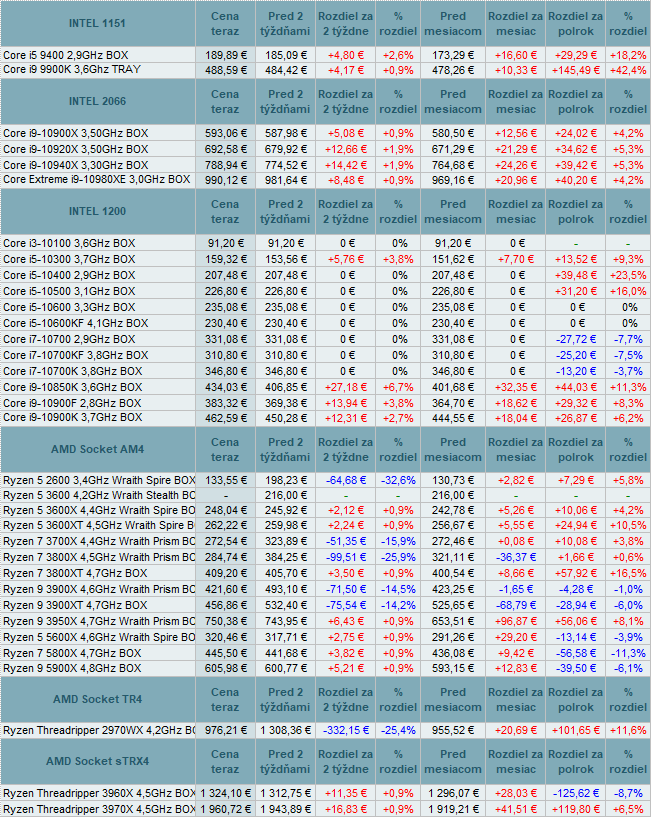
Task: Select Ryzen 5 3600 4,2GHz Wraith Stealth name
Action: (99, 496)
